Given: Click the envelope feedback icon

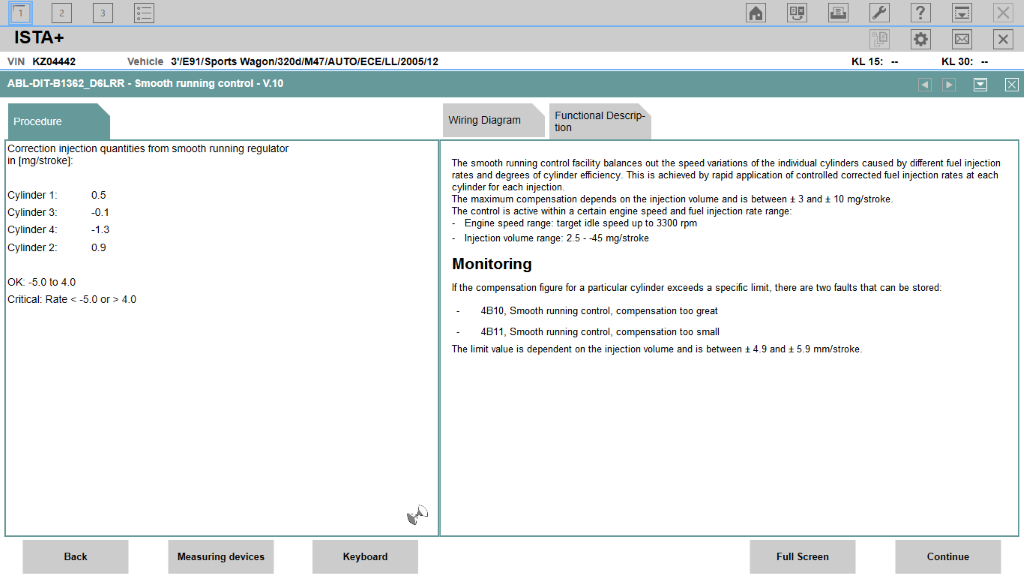Looking at the screenshot, I should [961, 39].
